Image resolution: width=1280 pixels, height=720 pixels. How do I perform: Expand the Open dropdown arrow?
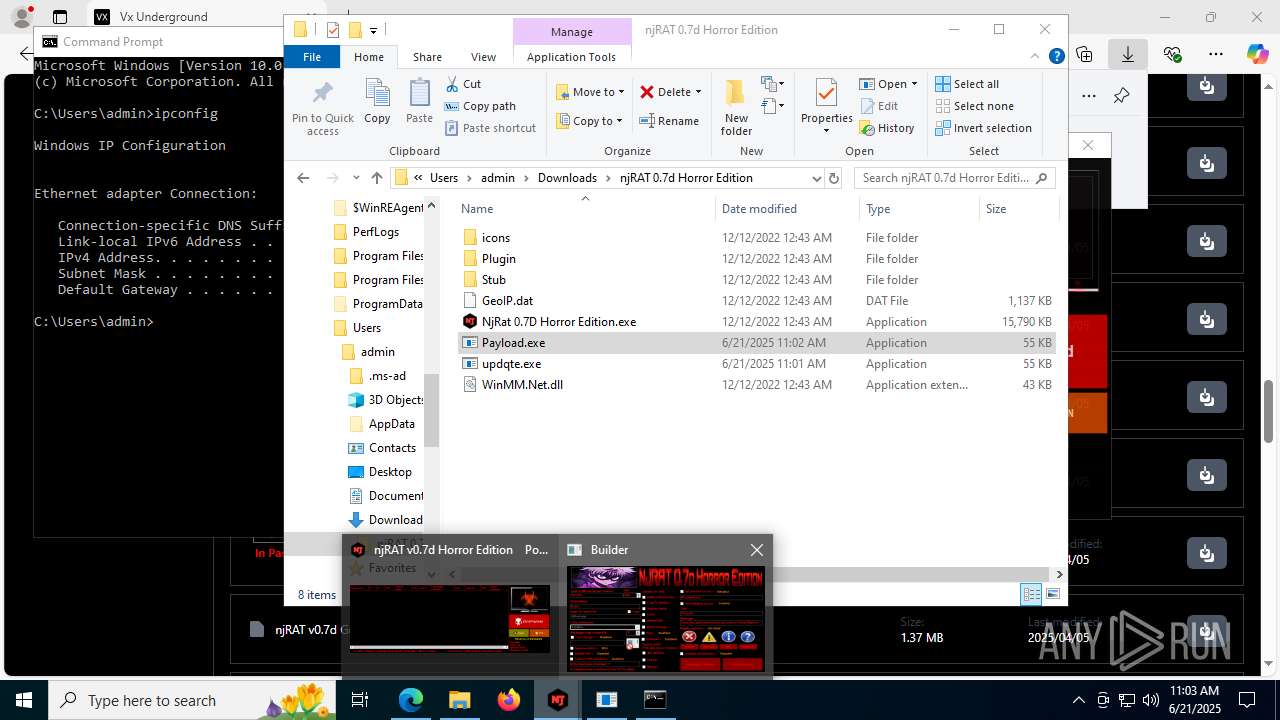tap(914, 84)
